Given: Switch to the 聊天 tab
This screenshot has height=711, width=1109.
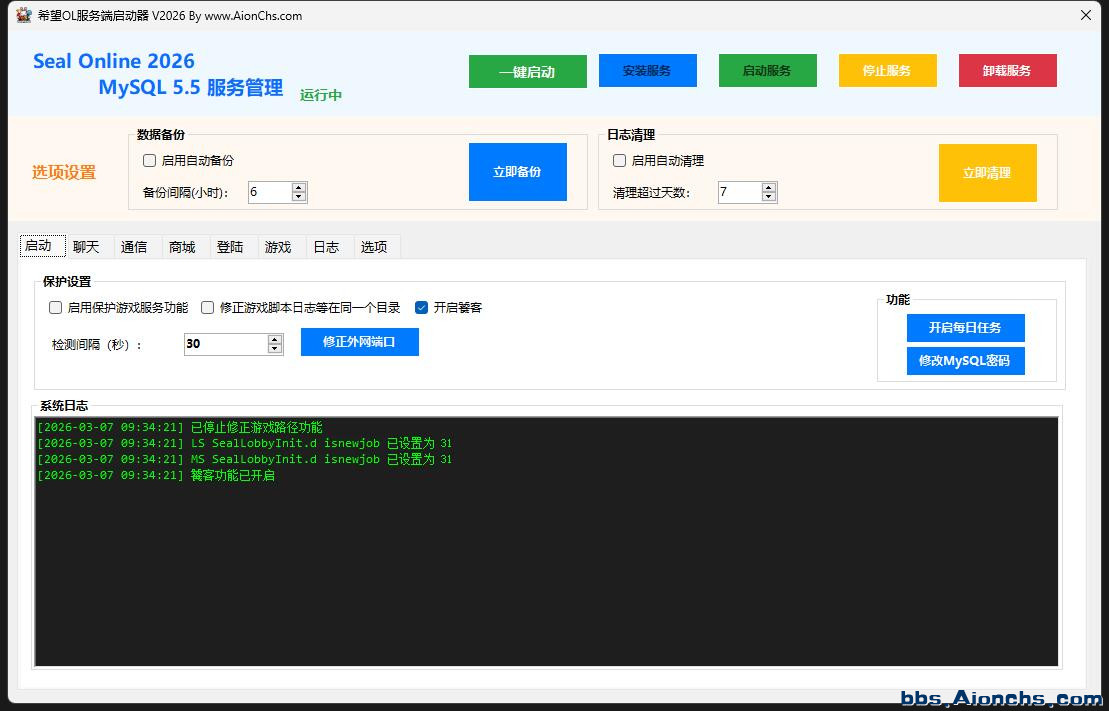Looking at the screenshot, I should coord(86,247).
